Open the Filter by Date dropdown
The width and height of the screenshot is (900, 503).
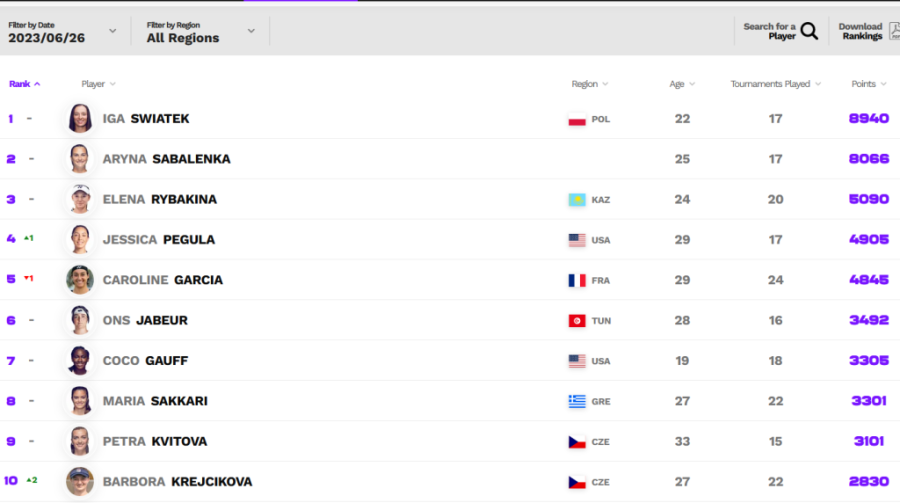63,31
